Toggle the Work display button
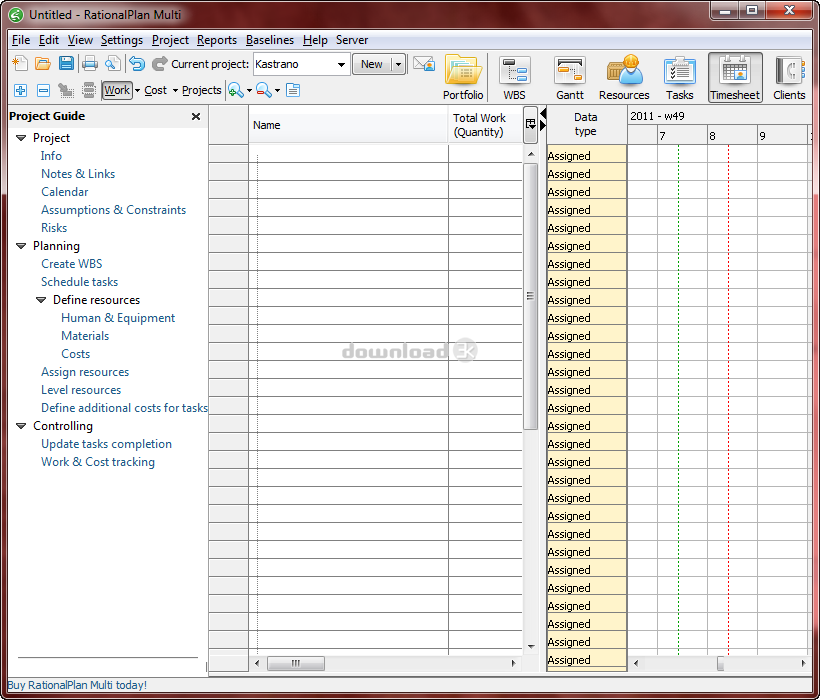 pos(117,90)
